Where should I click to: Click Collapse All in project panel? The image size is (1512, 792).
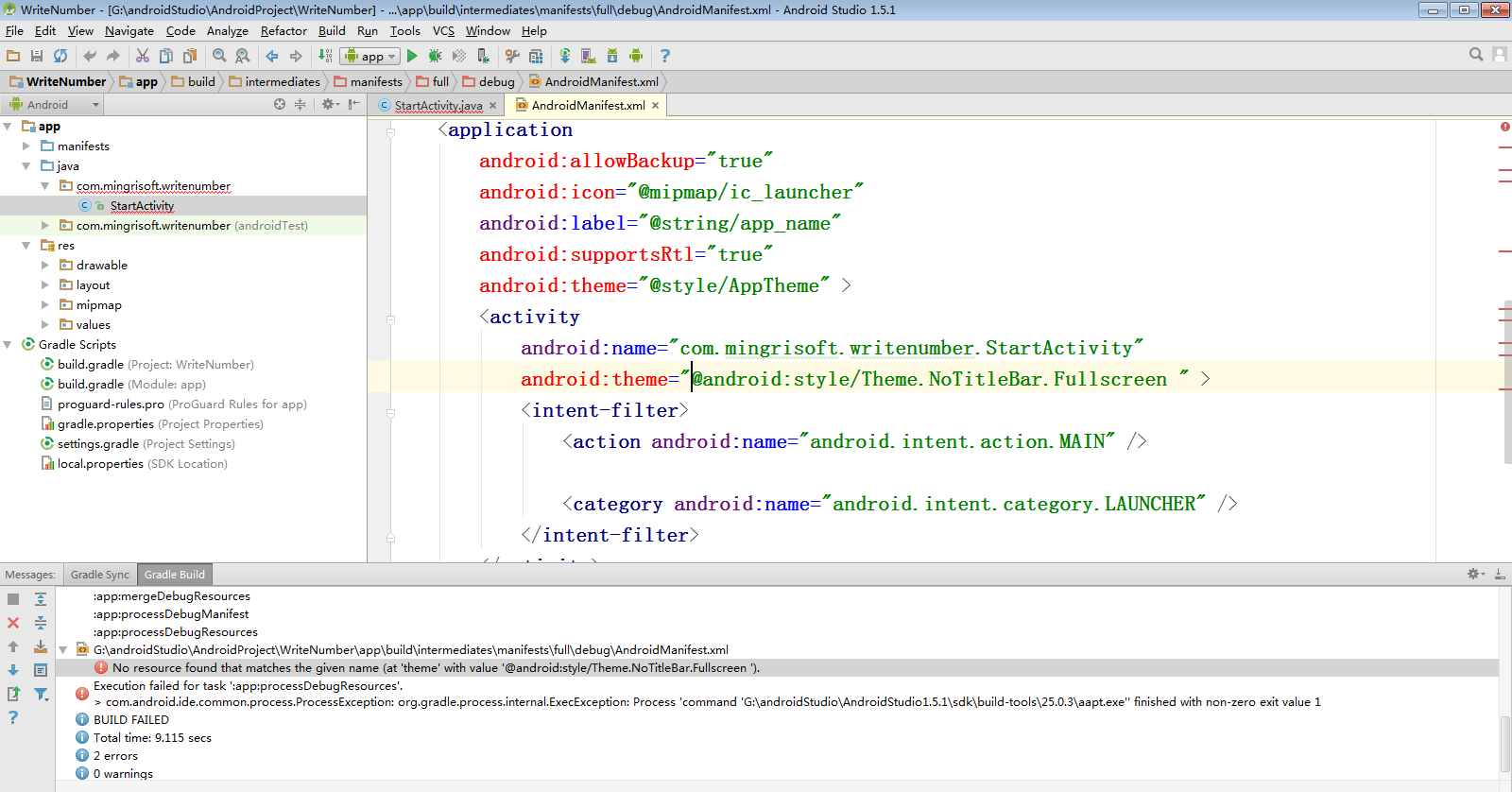pyautogui.click(x=301, y=104)
